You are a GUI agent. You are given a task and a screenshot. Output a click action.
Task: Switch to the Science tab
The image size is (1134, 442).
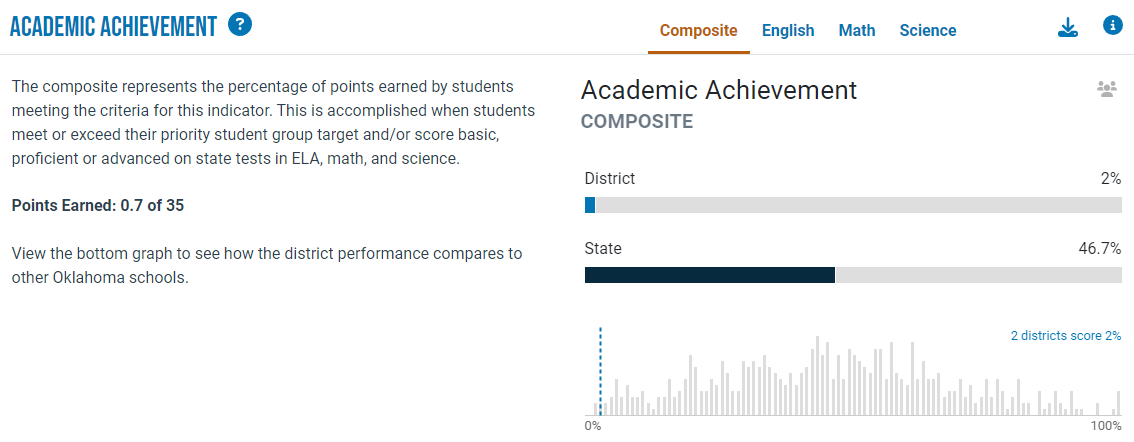(x=928, y=30)
